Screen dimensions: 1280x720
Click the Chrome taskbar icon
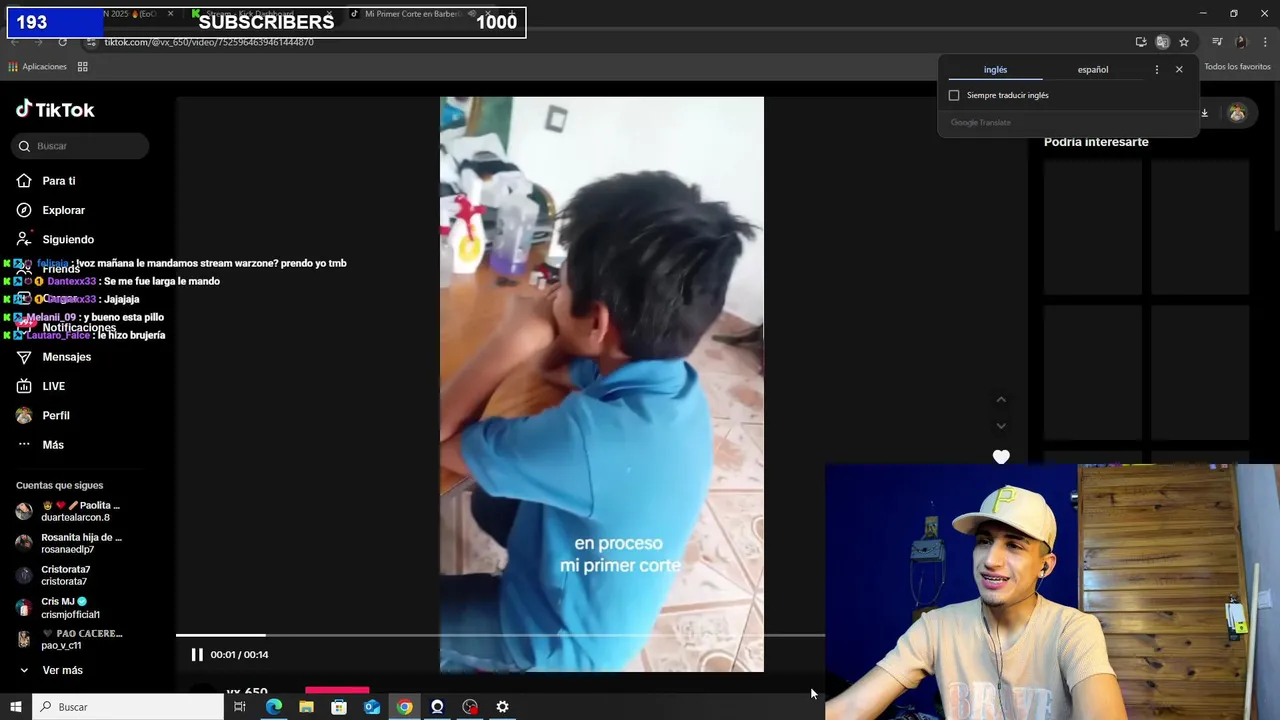(404, 707)
